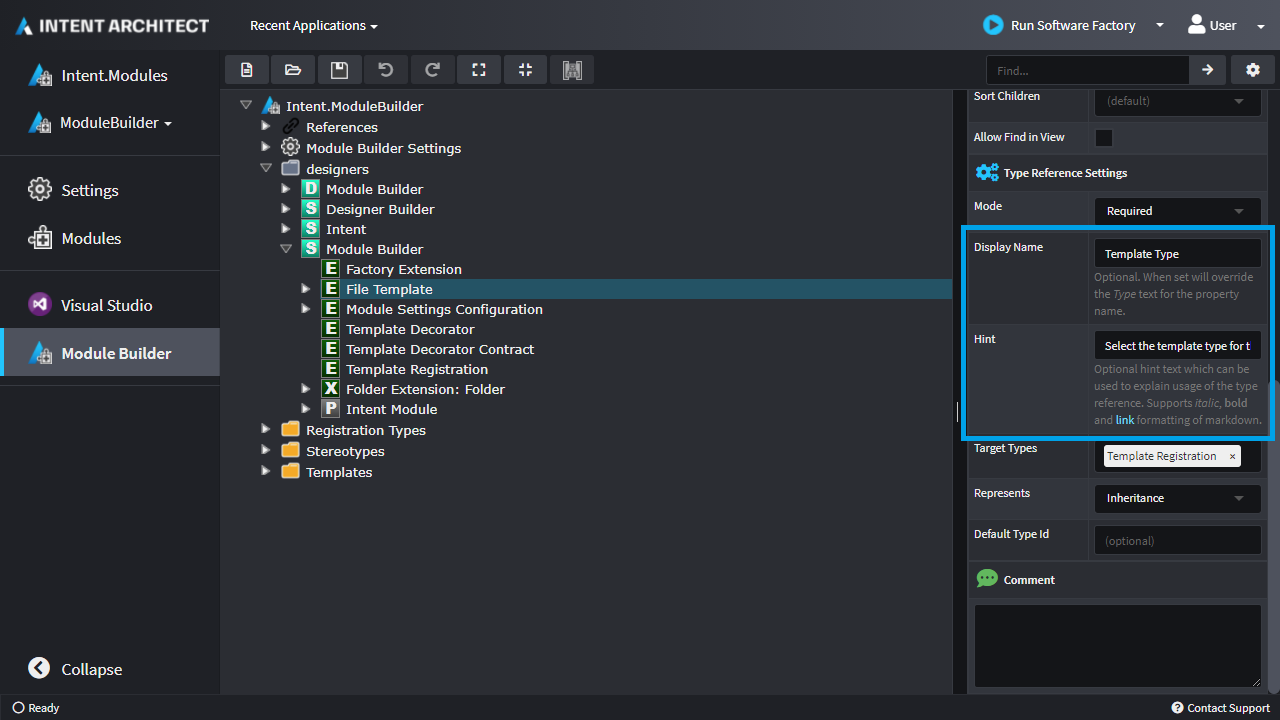Viewport: 1280px width, 720px height.
Task: Click the Comment speech bubble icon
Action: pos(987,579)
